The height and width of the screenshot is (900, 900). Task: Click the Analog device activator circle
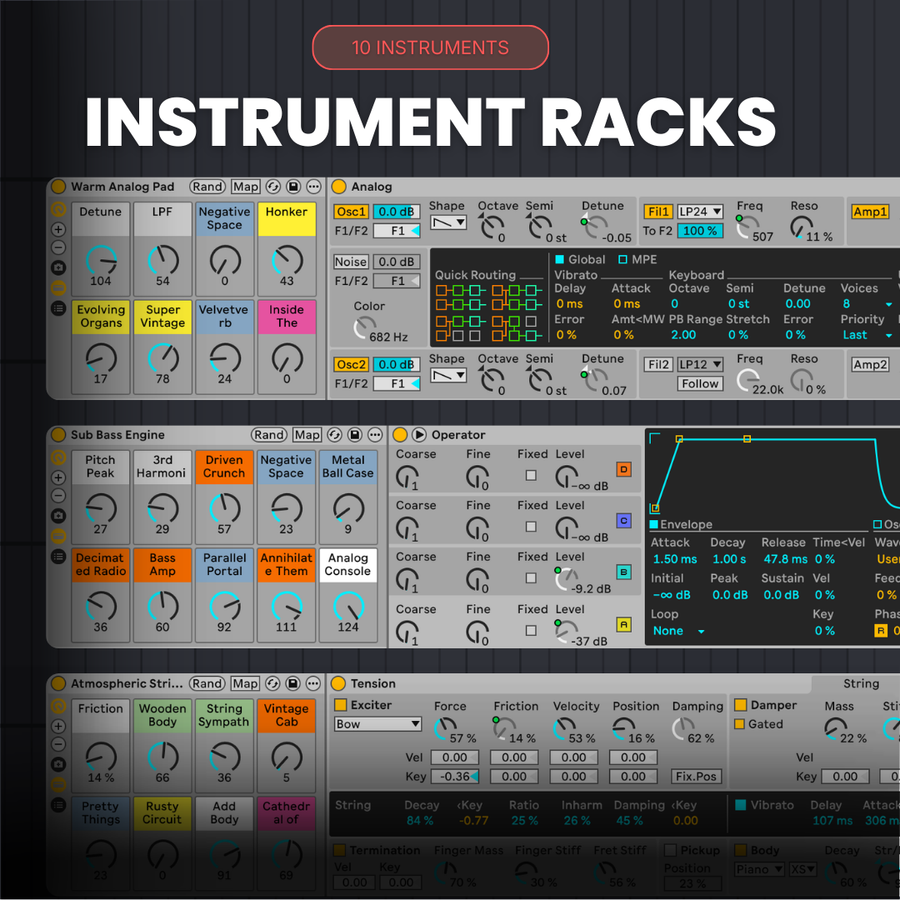pos(339,187)
